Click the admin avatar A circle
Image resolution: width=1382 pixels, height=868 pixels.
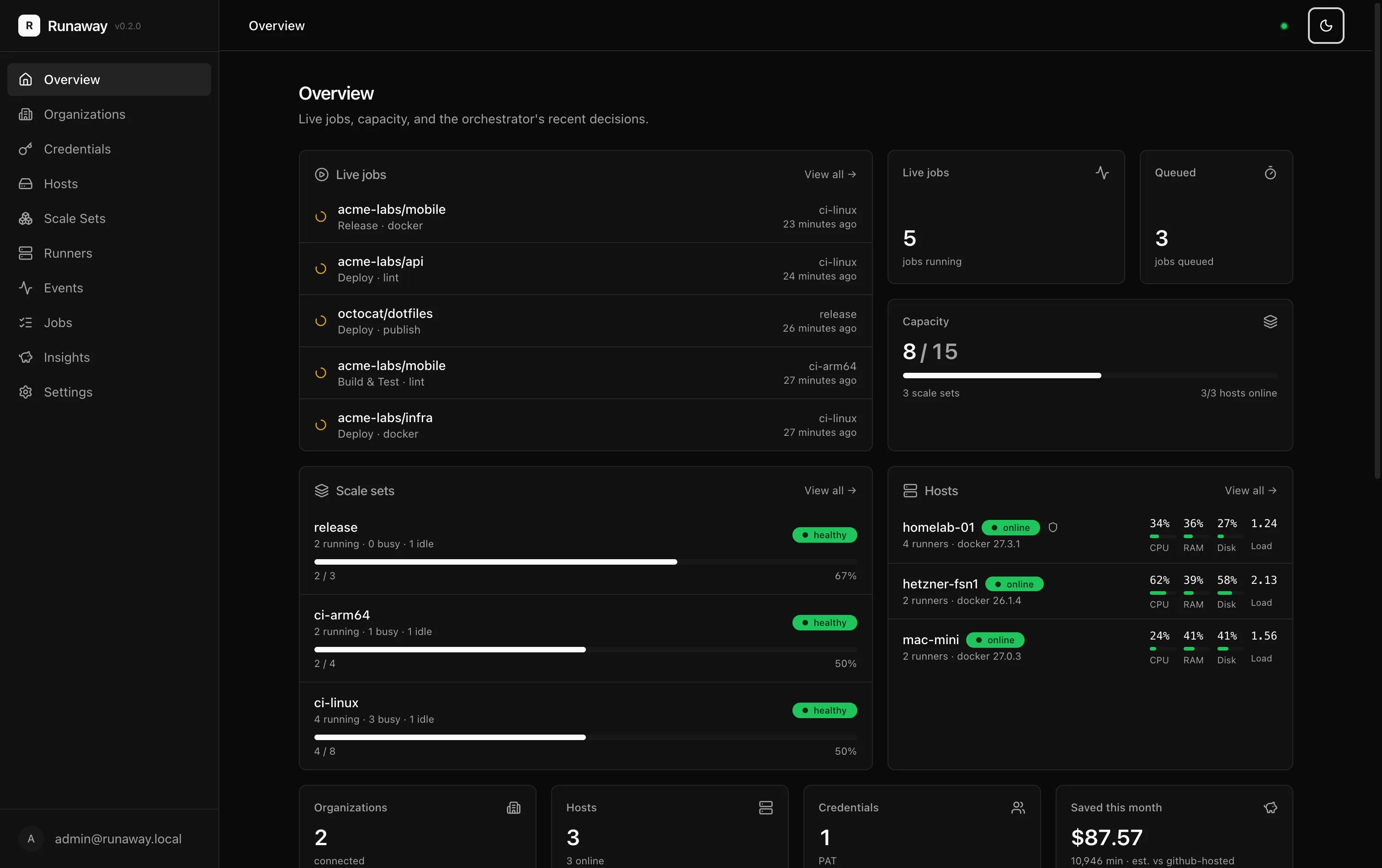pos(31,839)
